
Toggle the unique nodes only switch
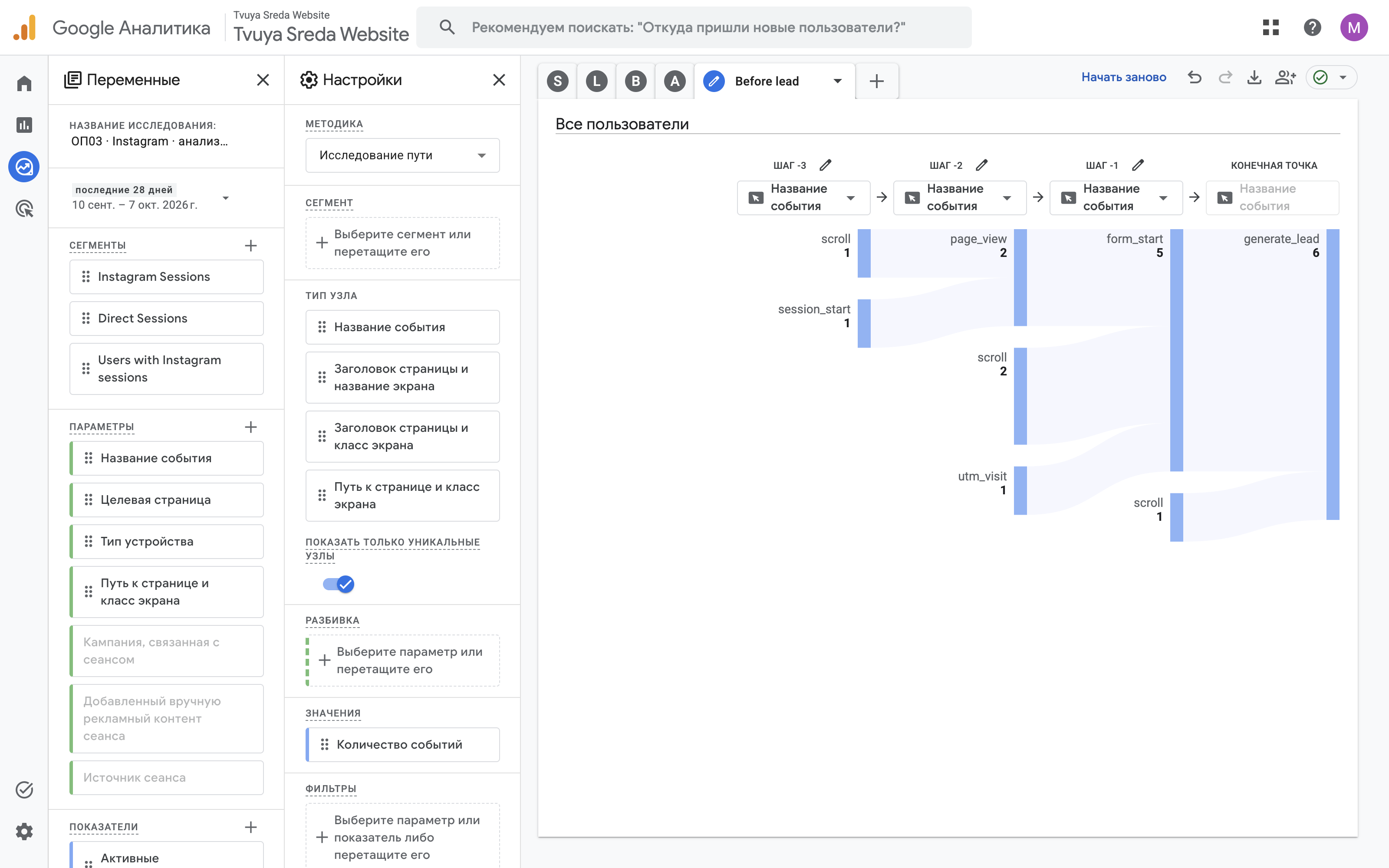[x=339, y=585]
